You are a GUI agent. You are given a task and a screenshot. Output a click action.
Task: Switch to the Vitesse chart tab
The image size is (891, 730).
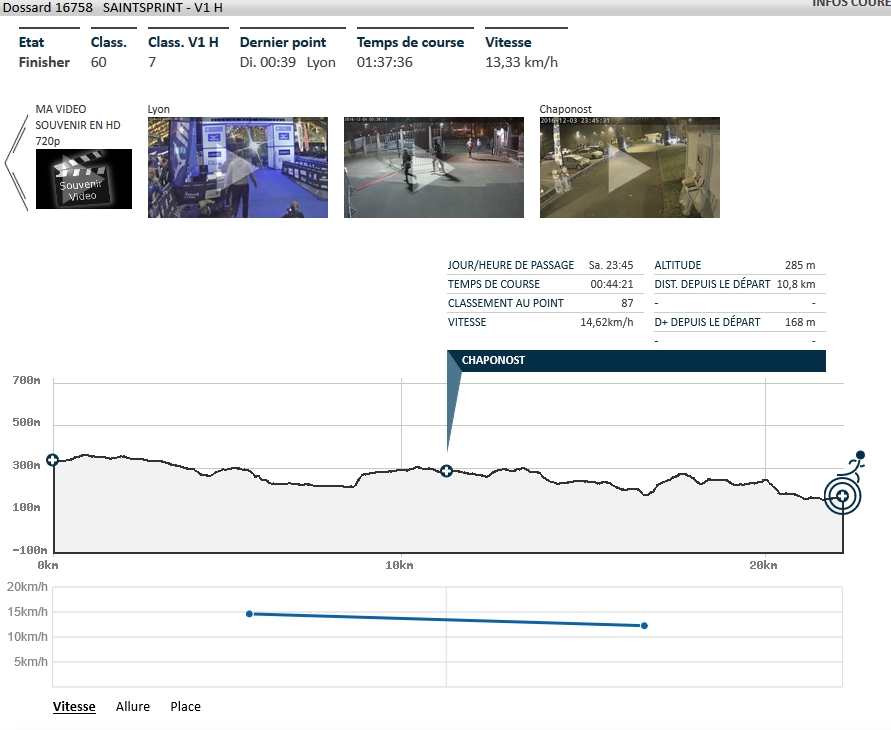click(74, 706)
